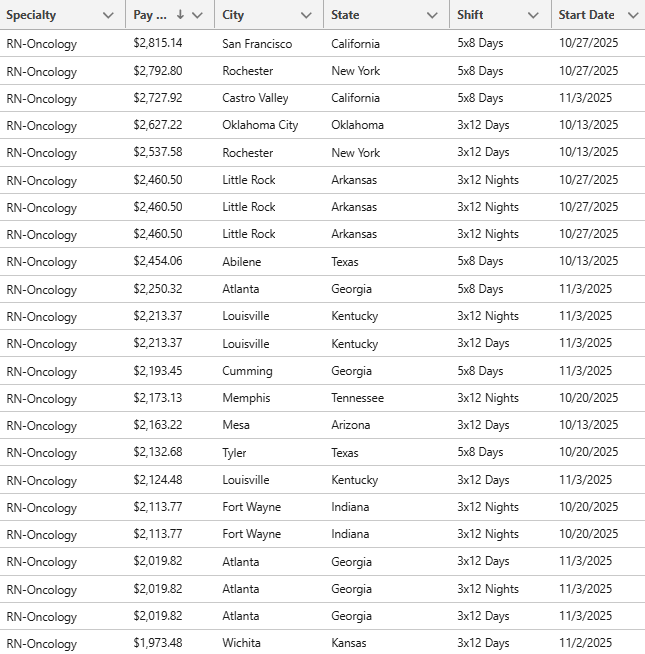Image resolution: width=645 pixels, height=654 pixels.
Task: Select the Wichita city cell
Action: click(242, 643)
